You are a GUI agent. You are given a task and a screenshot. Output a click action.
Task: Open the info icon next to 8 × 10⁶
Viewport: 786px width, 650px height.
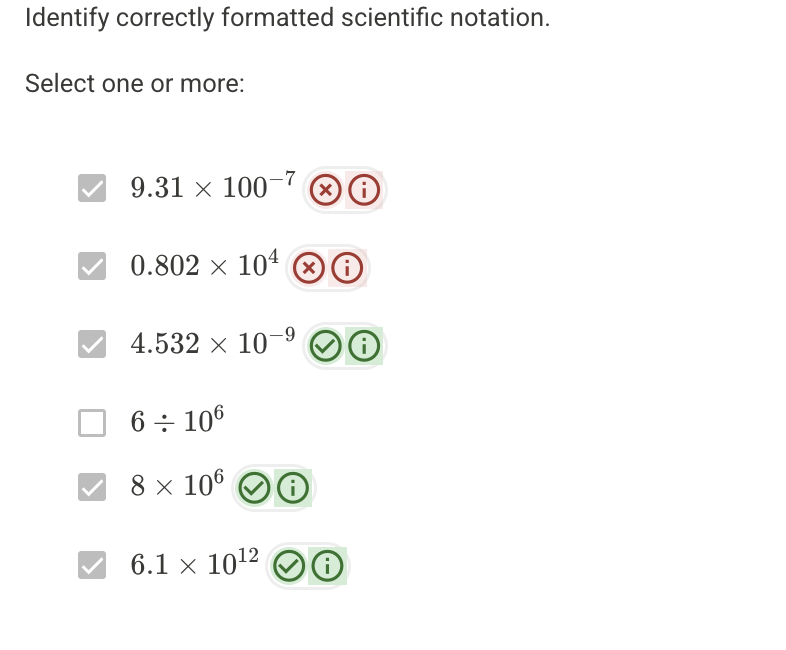pyautogui.click(x=293, y=488)
